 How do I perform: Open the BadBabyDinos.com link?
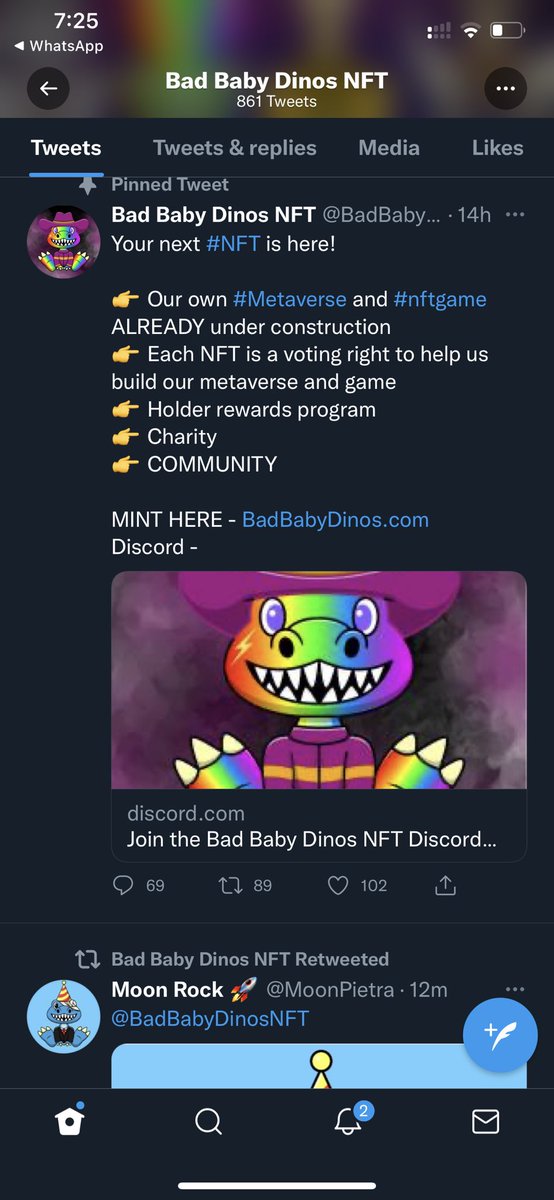click(x=335, y=520)
